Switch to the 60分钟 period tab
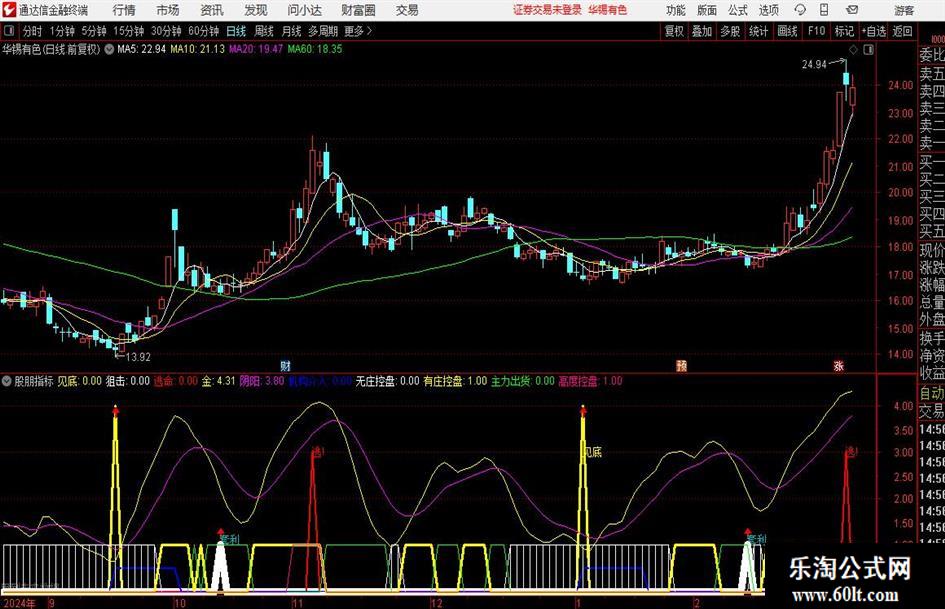The width and height of the screenshot is (945, 609). coord(203,31)
